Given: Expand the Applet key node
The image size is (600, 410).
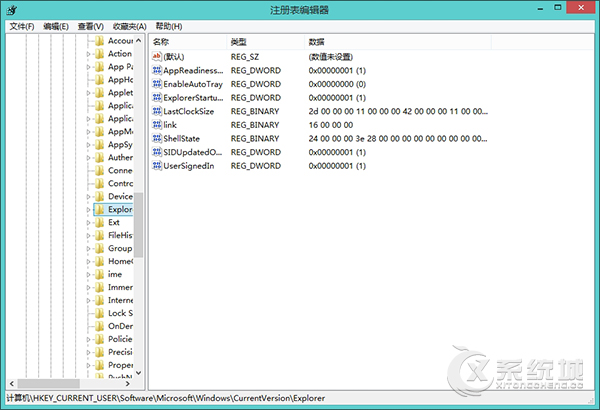Looking at the screenshot, I should [88, 93].
